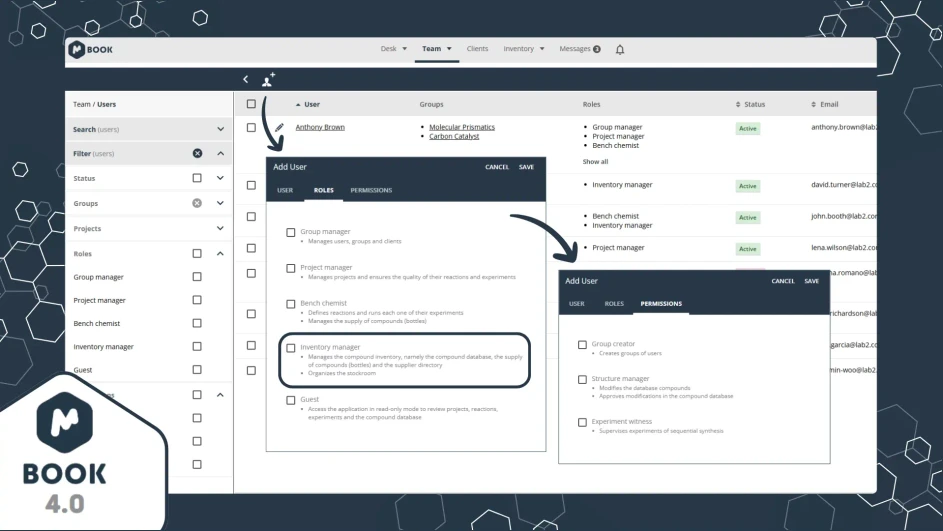Expand the Groups filter
This screenshot has height=531, width=943.
pos(220,203)
